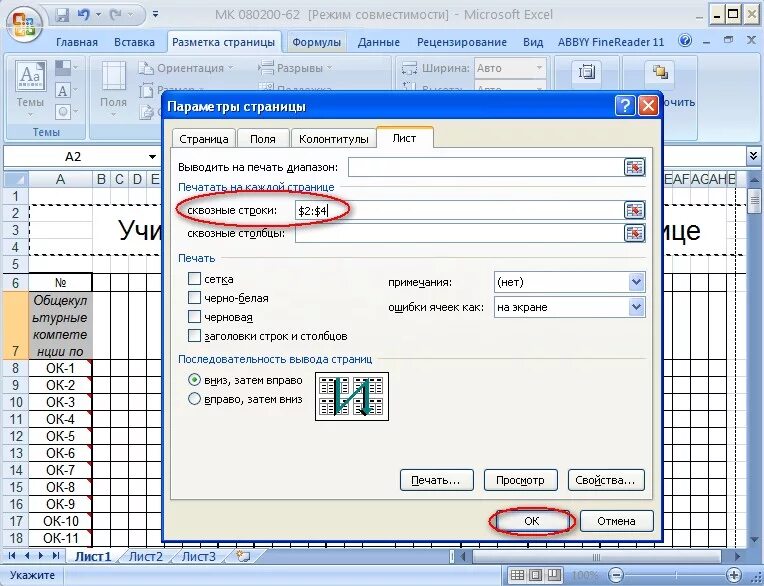Open the ошибки ячеек как dropdown
Viewport: 764px width, 586px height.
coord(636,307)
